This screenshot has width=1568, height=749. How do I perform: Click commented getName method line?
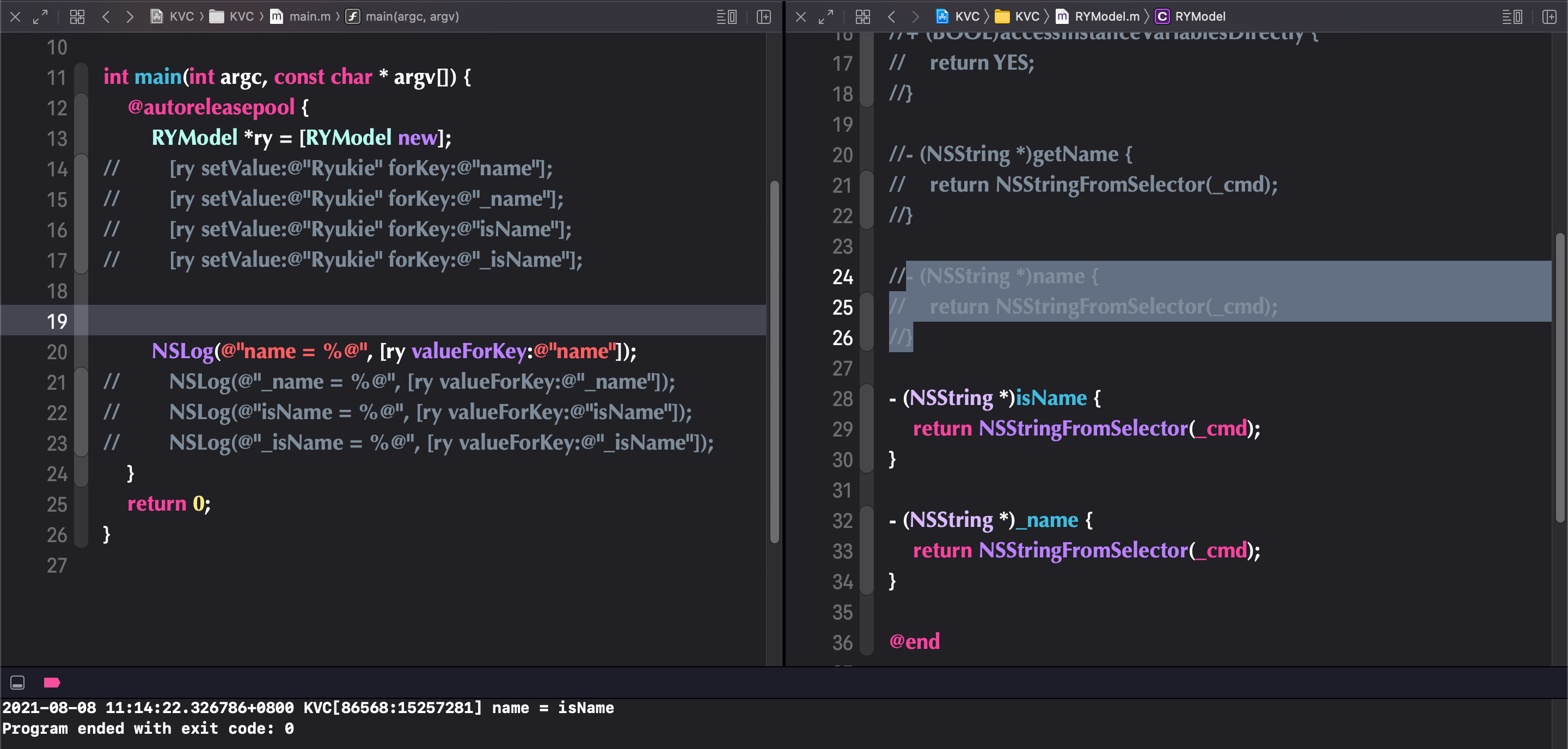1010,155
